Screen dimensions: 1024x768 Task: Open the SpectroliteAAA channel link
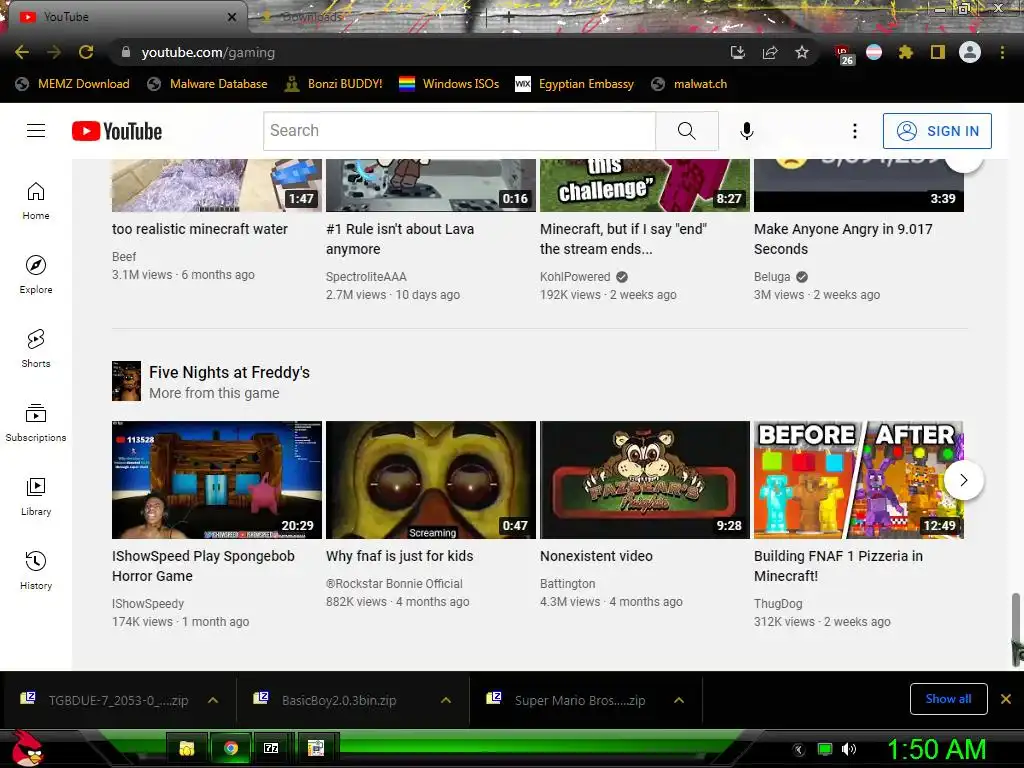[x=366, y=277]
